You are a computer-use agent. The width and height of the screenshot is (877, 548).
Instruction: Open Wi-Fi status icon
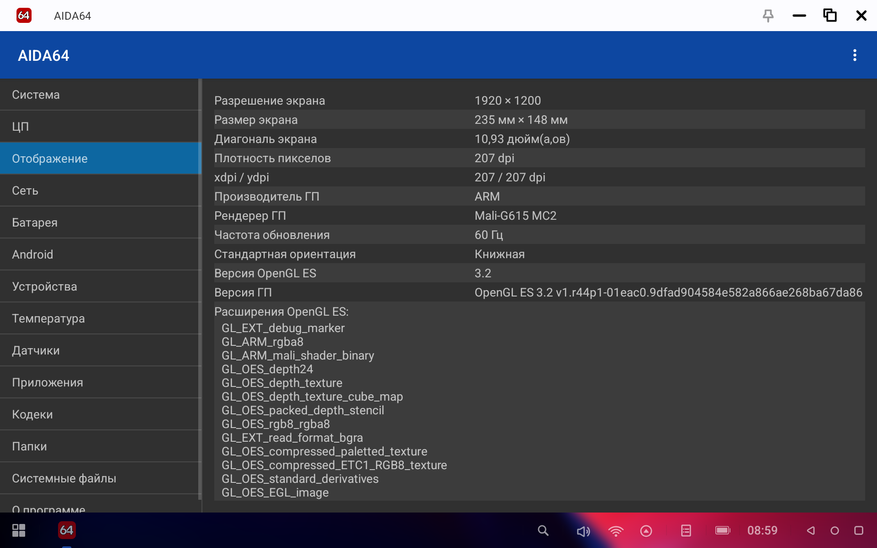[616, 531]
